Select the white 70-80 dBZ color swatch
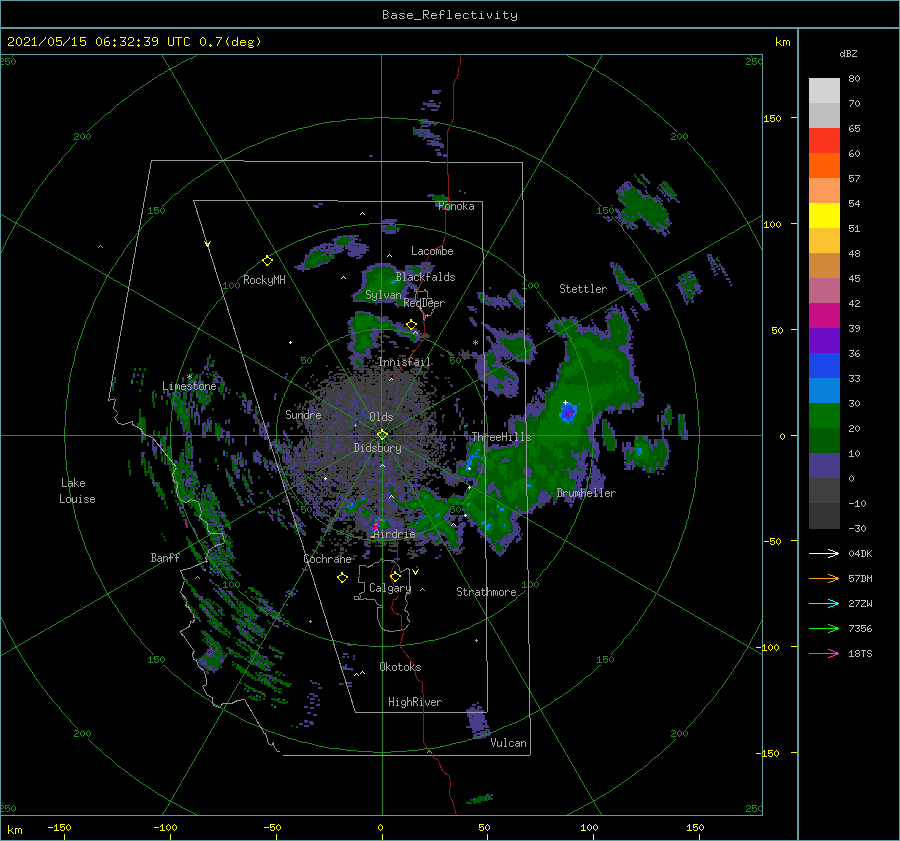Image resolution: width=900 pixels, height=841 pixels. pyautogui.click(x=824, y=91)
